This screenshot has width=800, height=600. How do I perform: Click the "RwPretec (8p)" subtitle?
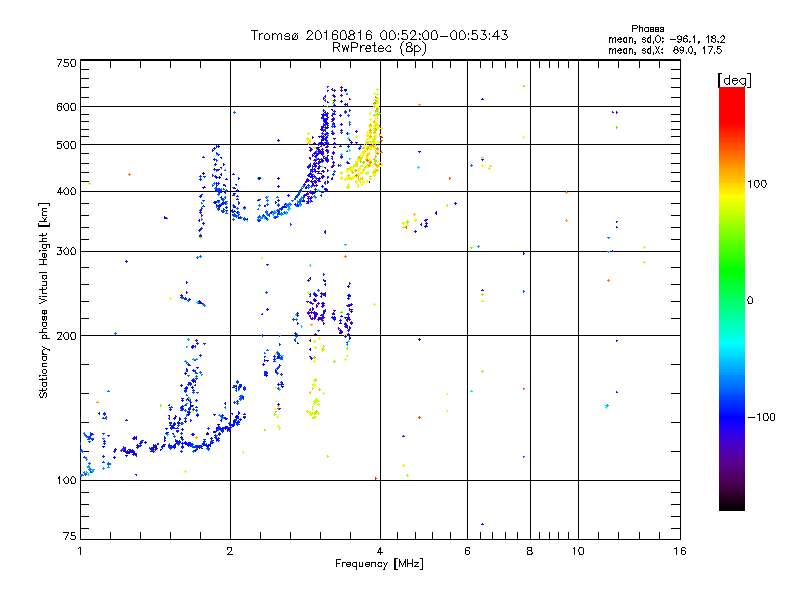[x=379, y=48]
